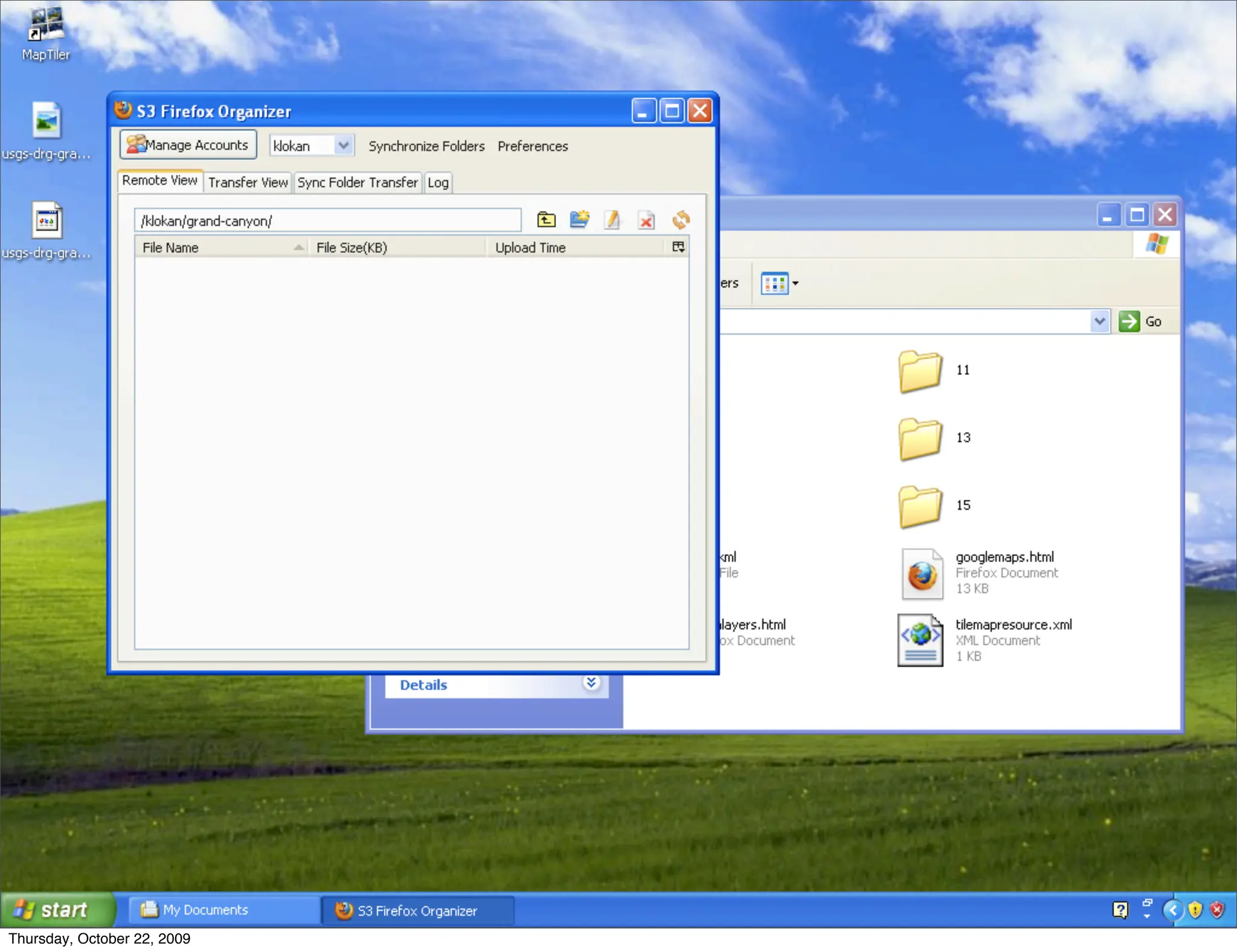Screen dimensions: 1237x952
Task: Open tilemapresource.xml file
Action: pos(1013,625)
